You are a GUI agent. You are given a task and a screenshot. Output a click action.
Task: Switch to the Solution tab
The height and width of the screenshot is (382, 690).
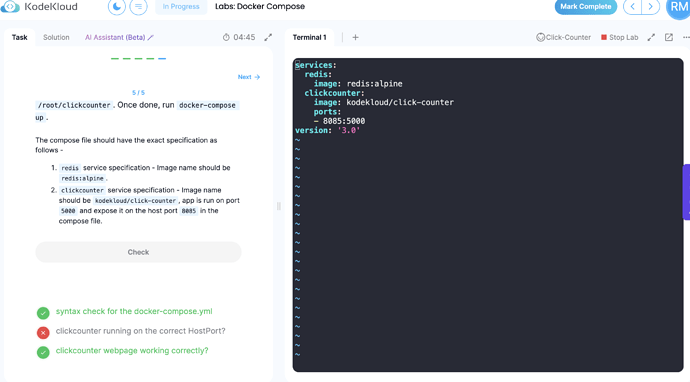tap(56, 37)
